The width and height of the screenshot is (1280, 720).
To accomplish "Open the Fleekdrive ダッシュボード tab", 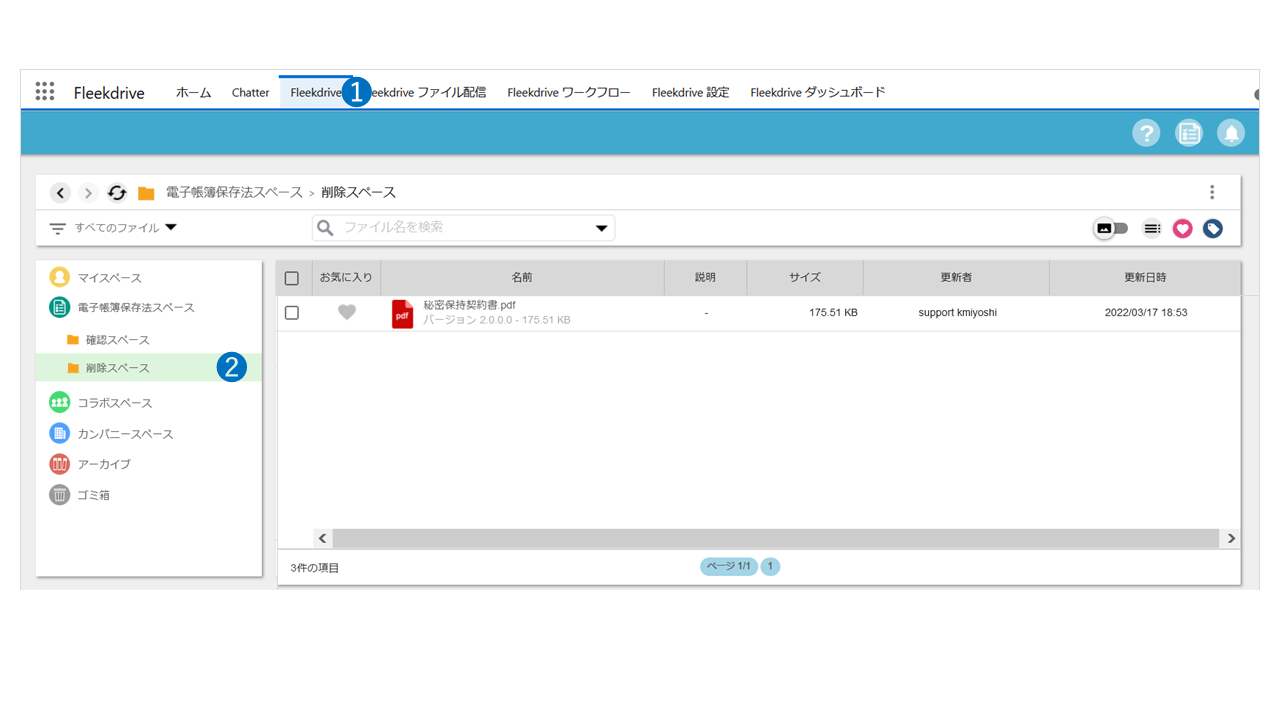I will point(818,92).
